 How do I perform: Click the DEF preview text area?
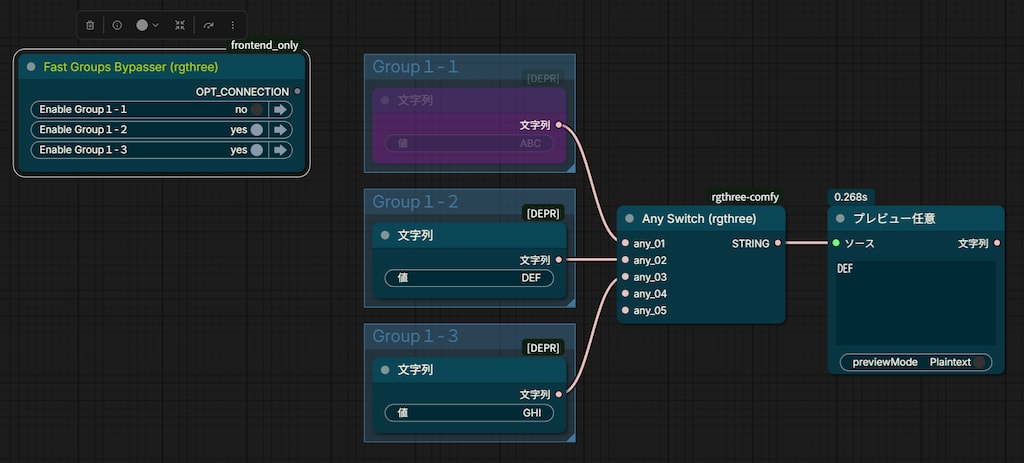point(916,303)
